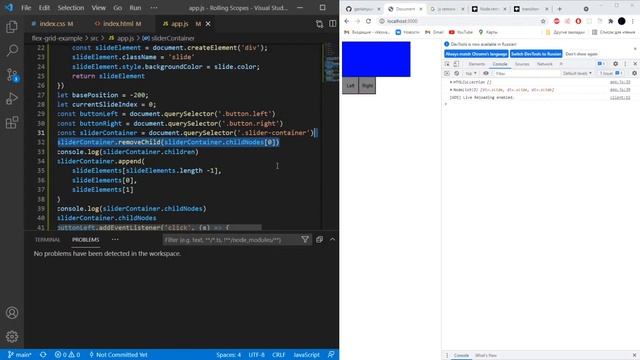640x360 pixels.
Task: Click the Right slider button on the page
Action: tap(367, 85)
